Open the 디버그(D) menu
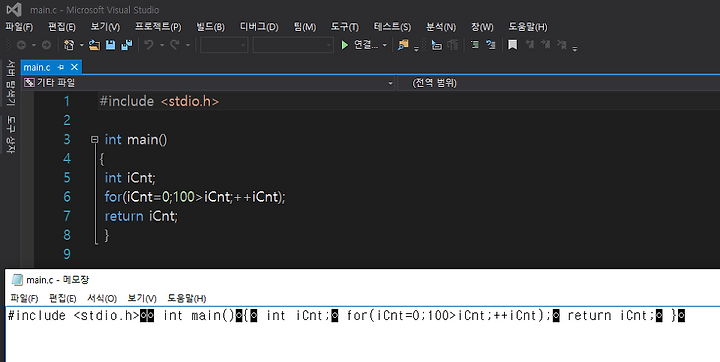 pos(259,27)
